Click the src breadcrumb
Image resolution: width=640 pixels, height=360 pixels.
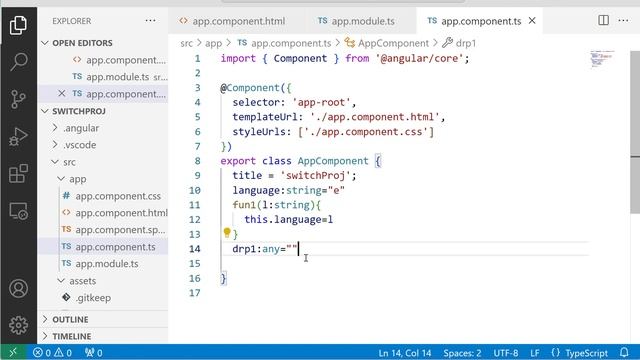(x=186, y=43)
